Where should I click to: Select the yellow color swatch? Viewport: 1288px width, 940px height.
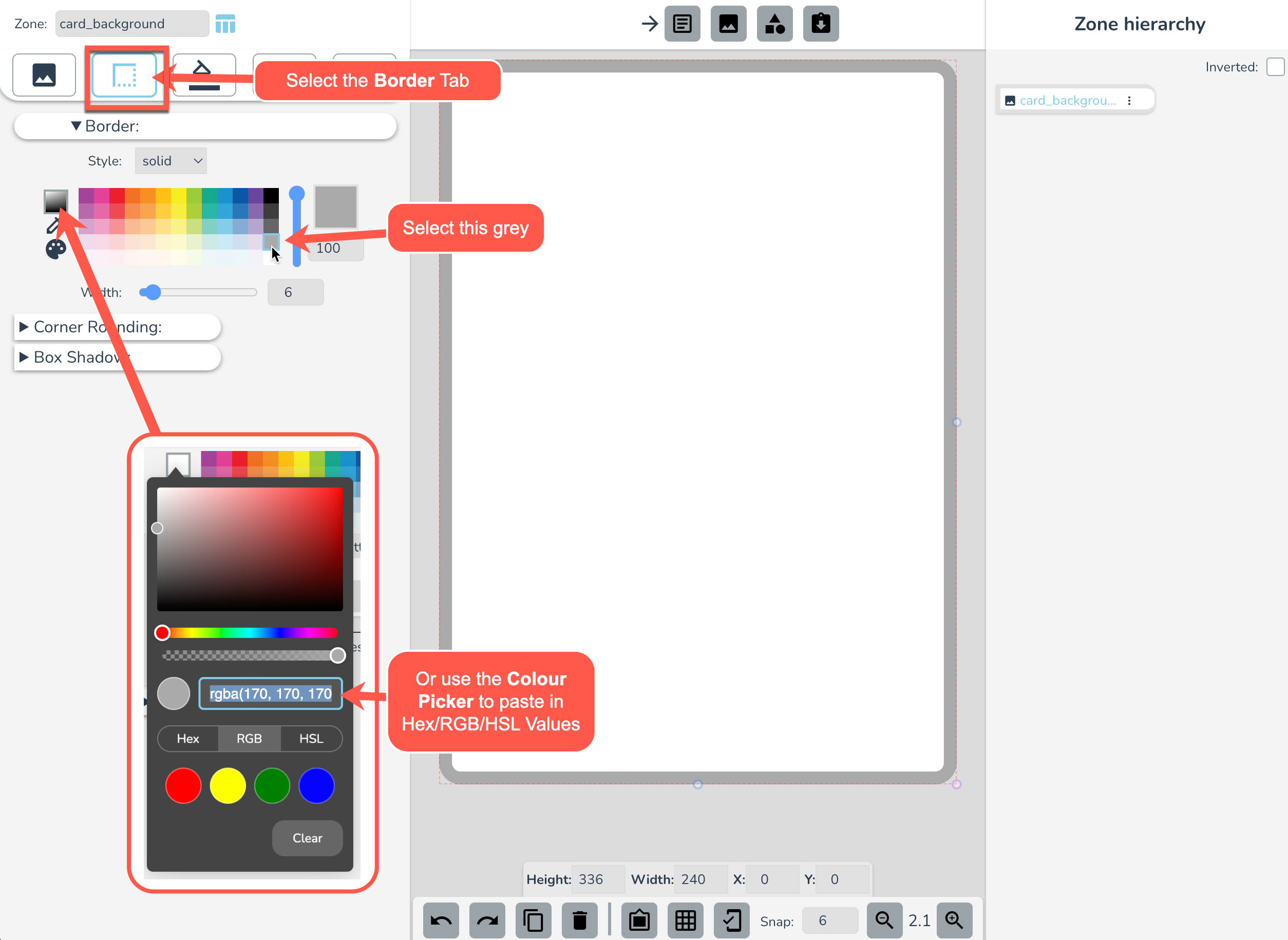pyautogui.click(x=228, y=786)
